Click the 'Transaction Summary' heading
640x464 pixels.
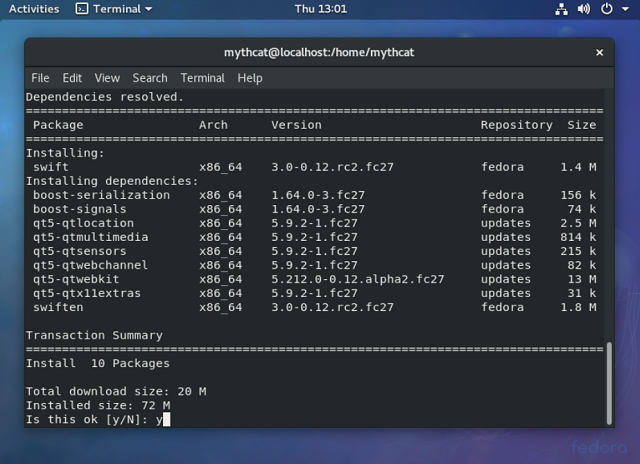click(x=94, y=335)
